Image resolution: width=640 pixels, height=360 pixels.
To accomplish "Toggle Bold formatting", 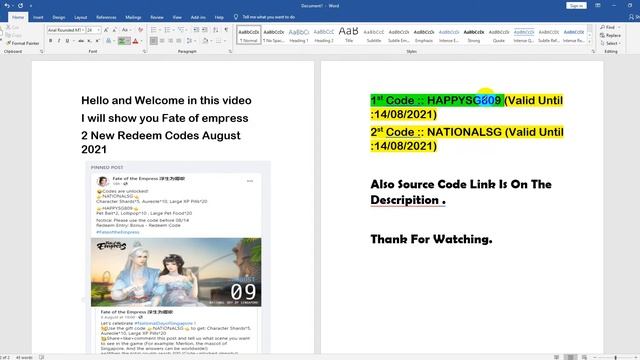I will 51,41.
